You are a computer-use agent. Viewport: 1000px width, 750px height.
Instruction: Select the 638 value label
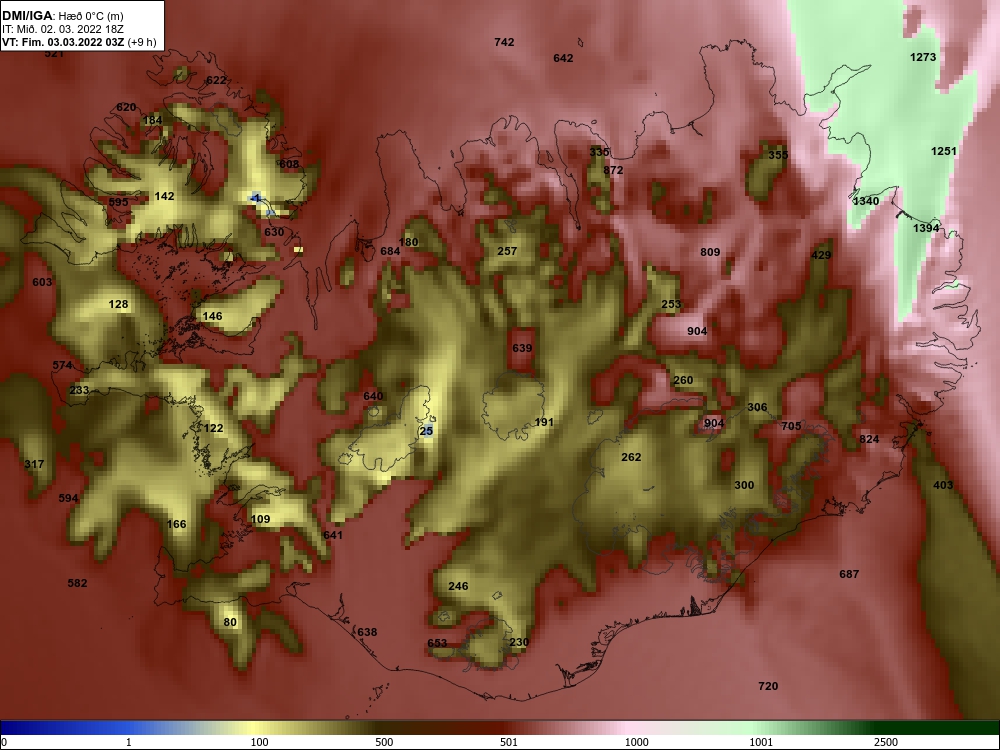367,632
